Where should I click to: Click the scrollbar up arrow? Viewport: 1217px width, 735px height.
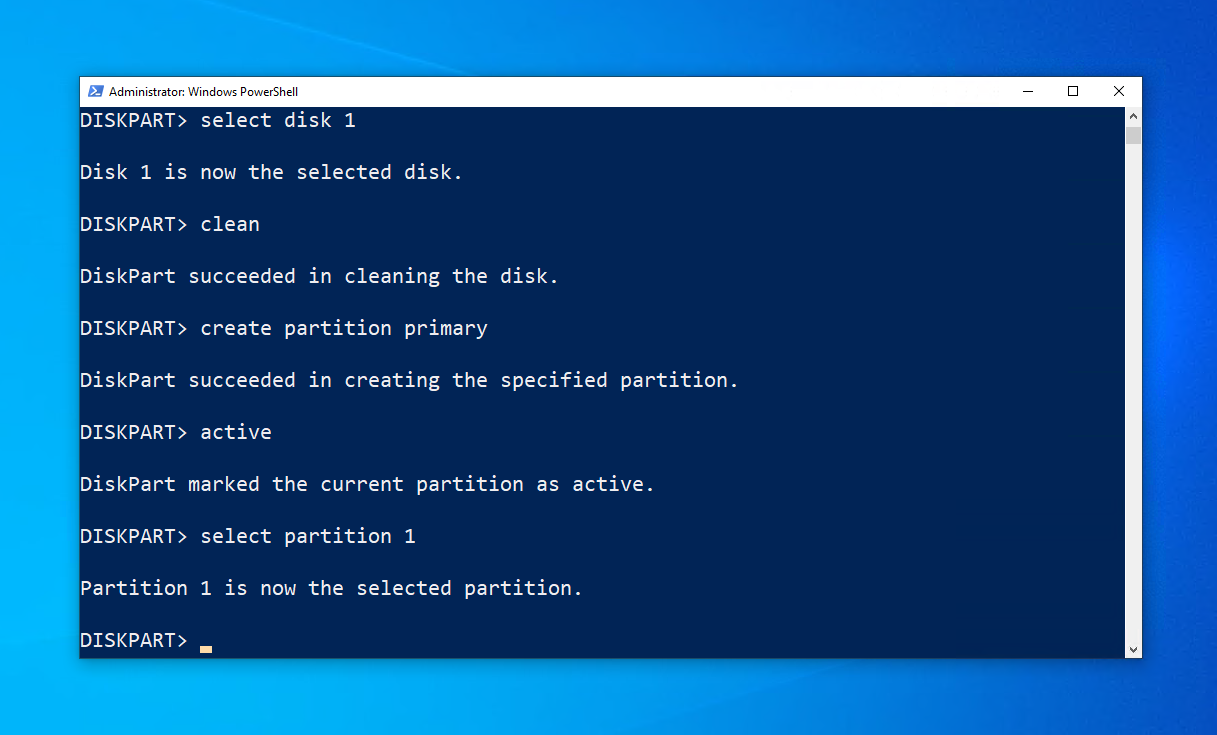point(1133,116)
